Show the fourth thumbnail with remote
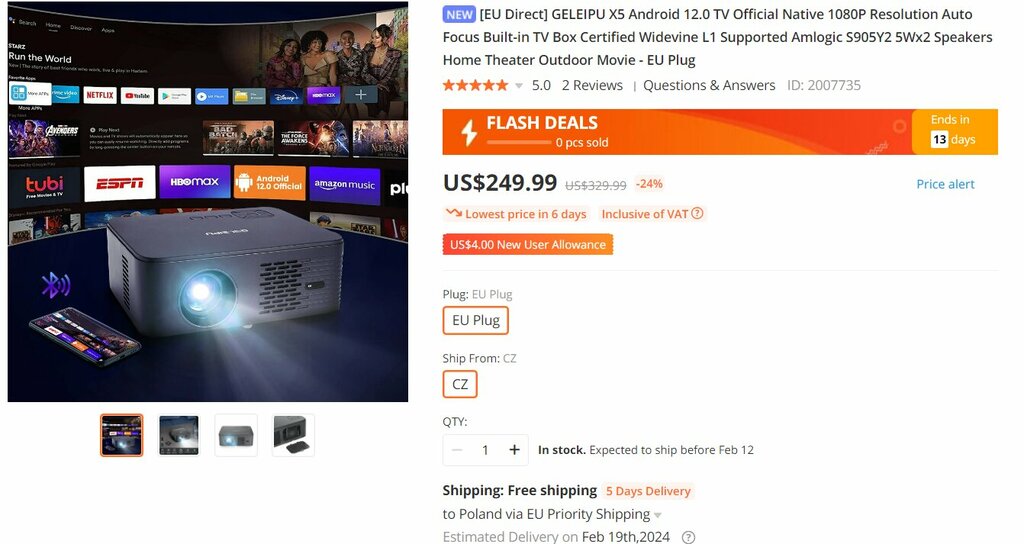 [293, 435]
